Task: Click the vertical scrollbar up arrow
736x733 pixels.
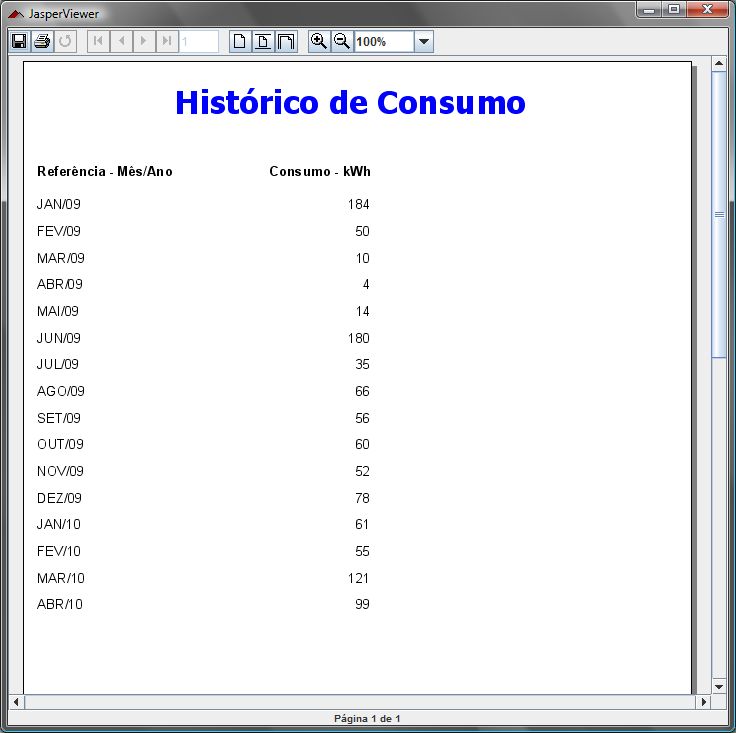Action: coord(718,64)
